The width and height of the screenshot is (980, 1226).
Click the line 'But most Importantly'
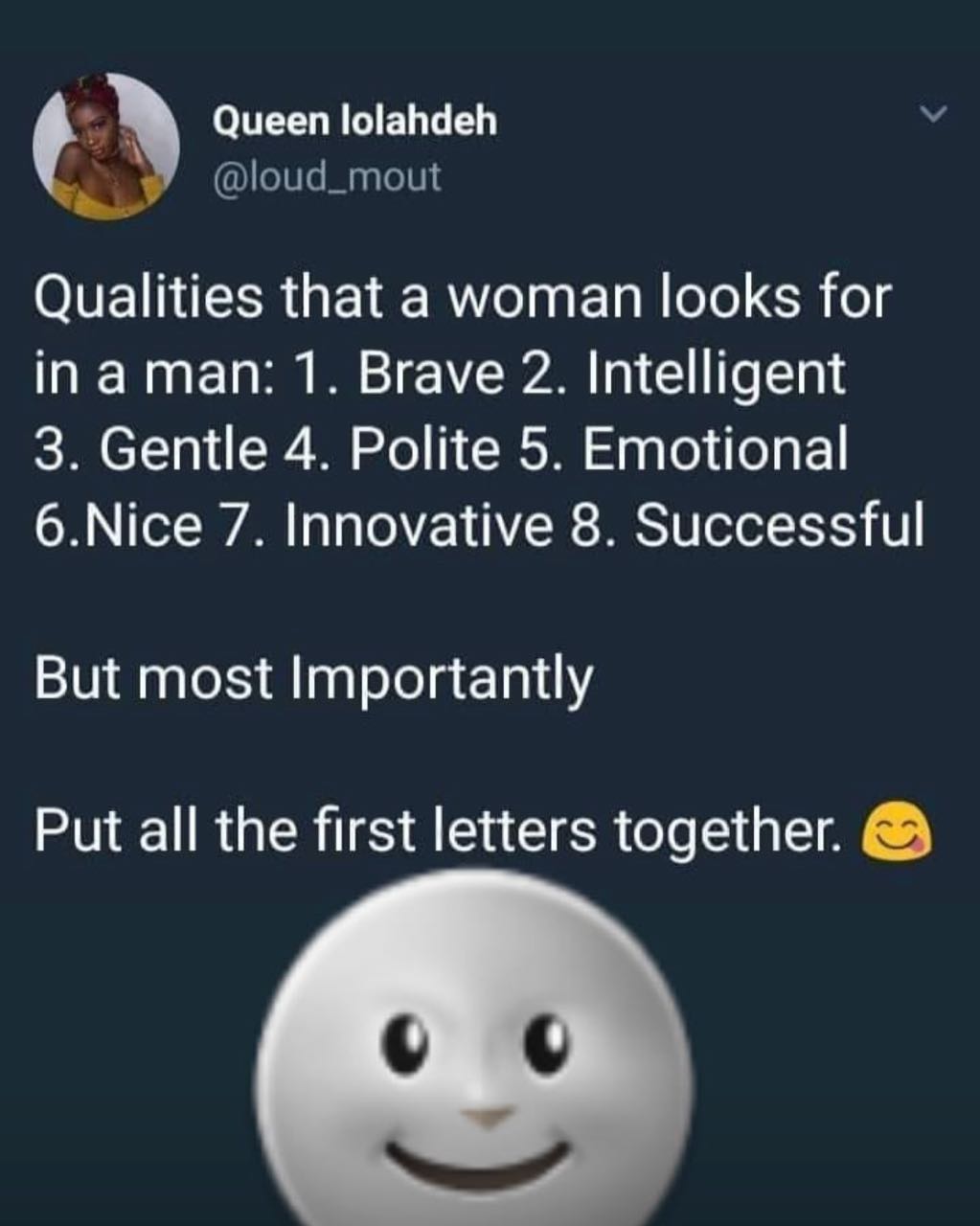[x=314, y=680]
